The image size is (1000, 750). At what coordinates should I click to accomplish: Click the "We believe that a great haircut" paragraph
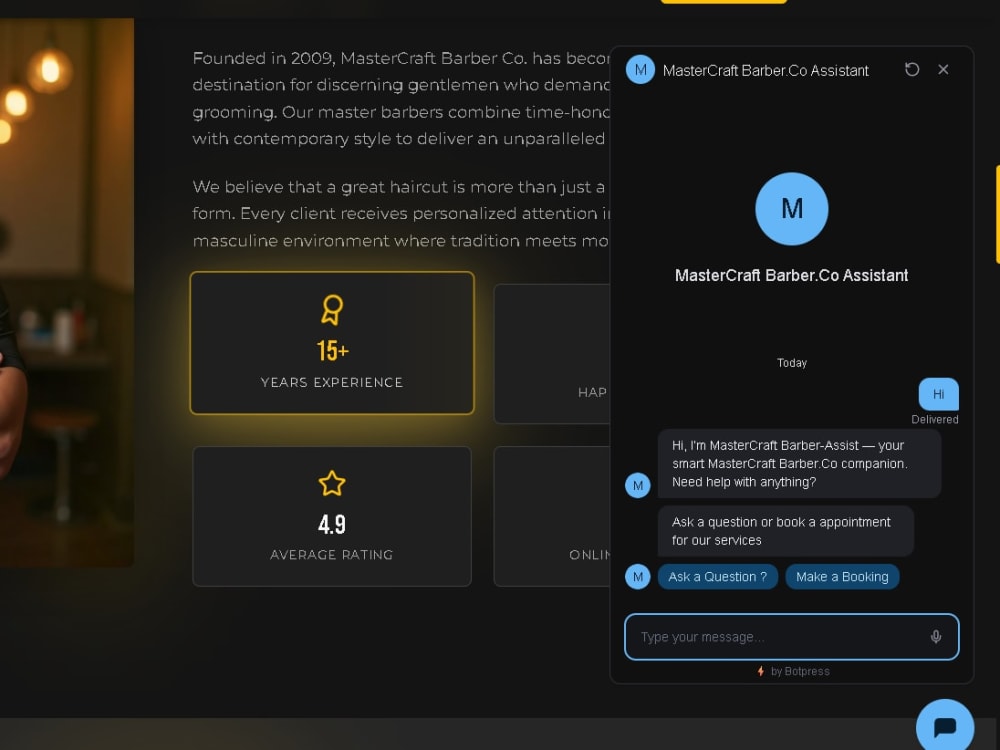401,214
